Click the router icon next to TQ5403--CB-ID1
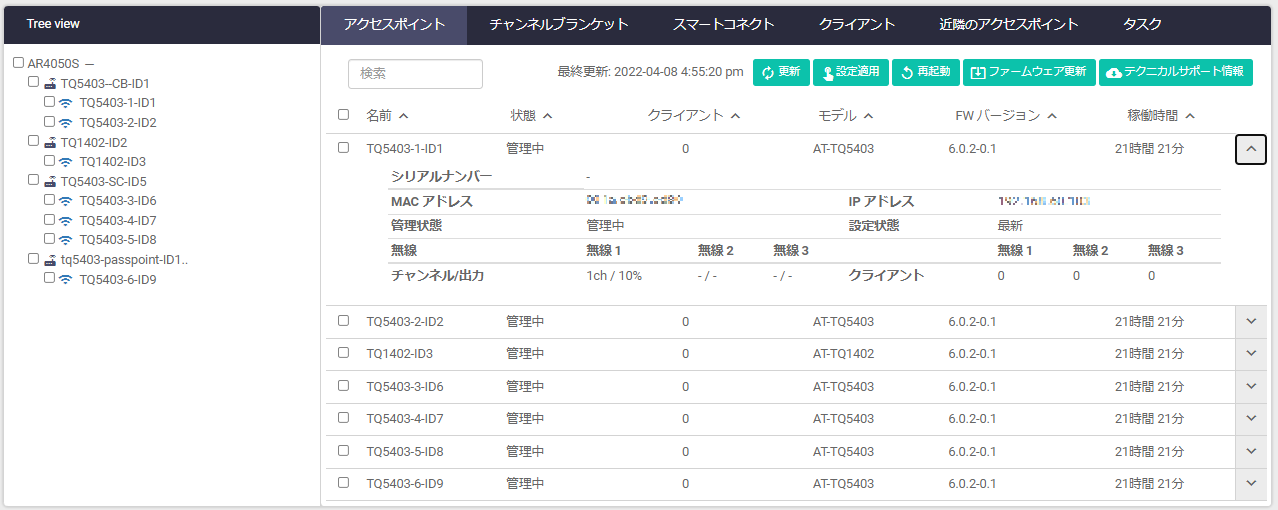Image resolution: width=1278 pixels, height=510 pixels. [49, 84]
